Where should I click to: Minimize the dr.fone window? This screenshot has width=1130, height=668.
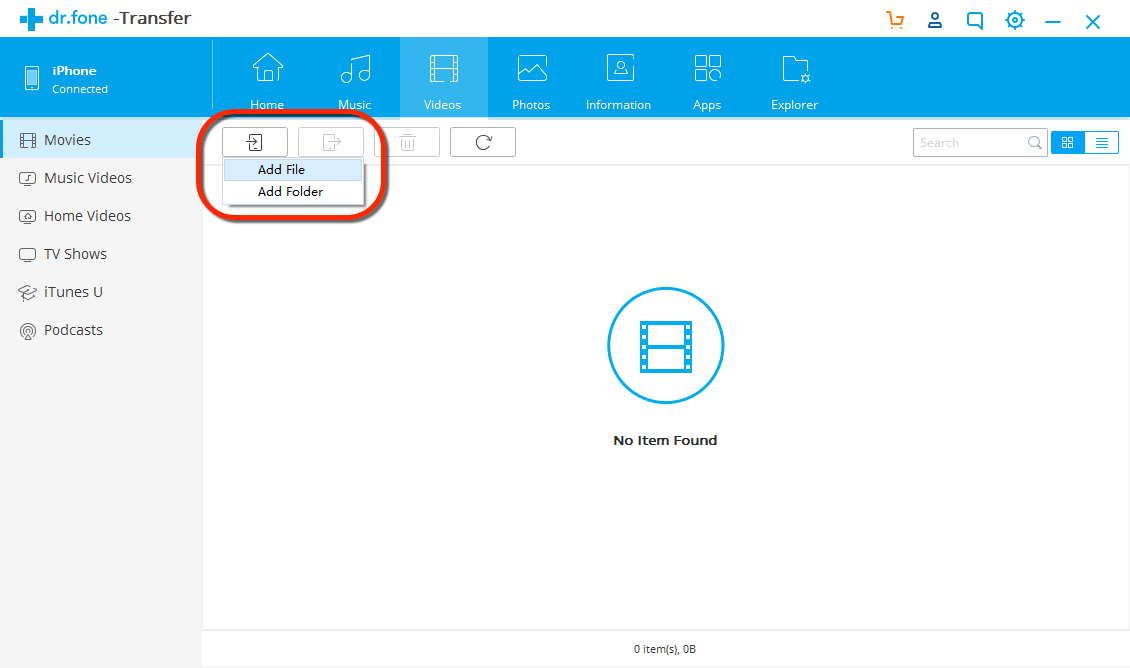(x=1053, y=22)
